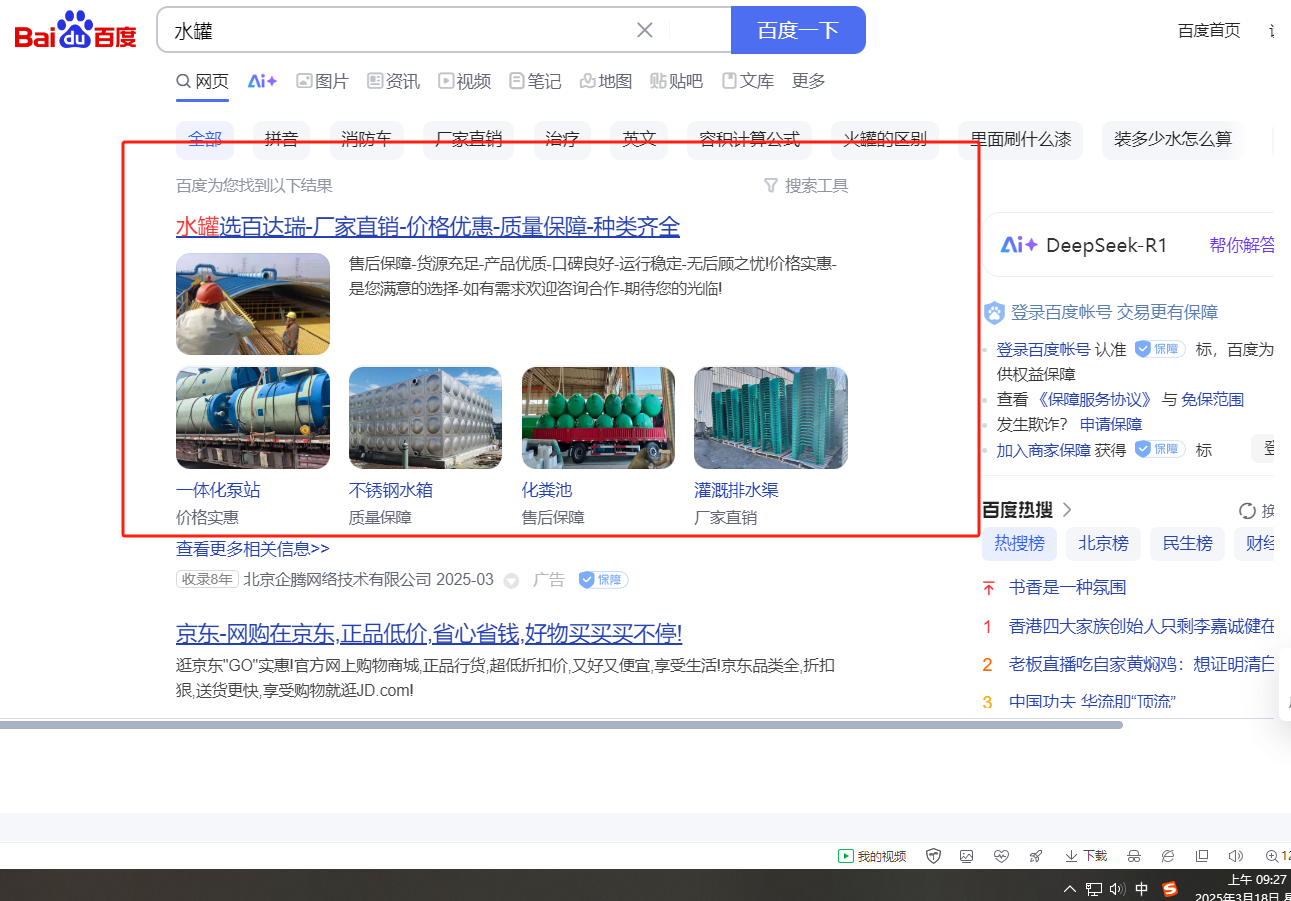1291x901 pixels.
Task: Click the Sogou input method tray icon
Action: coord(1170,889)
